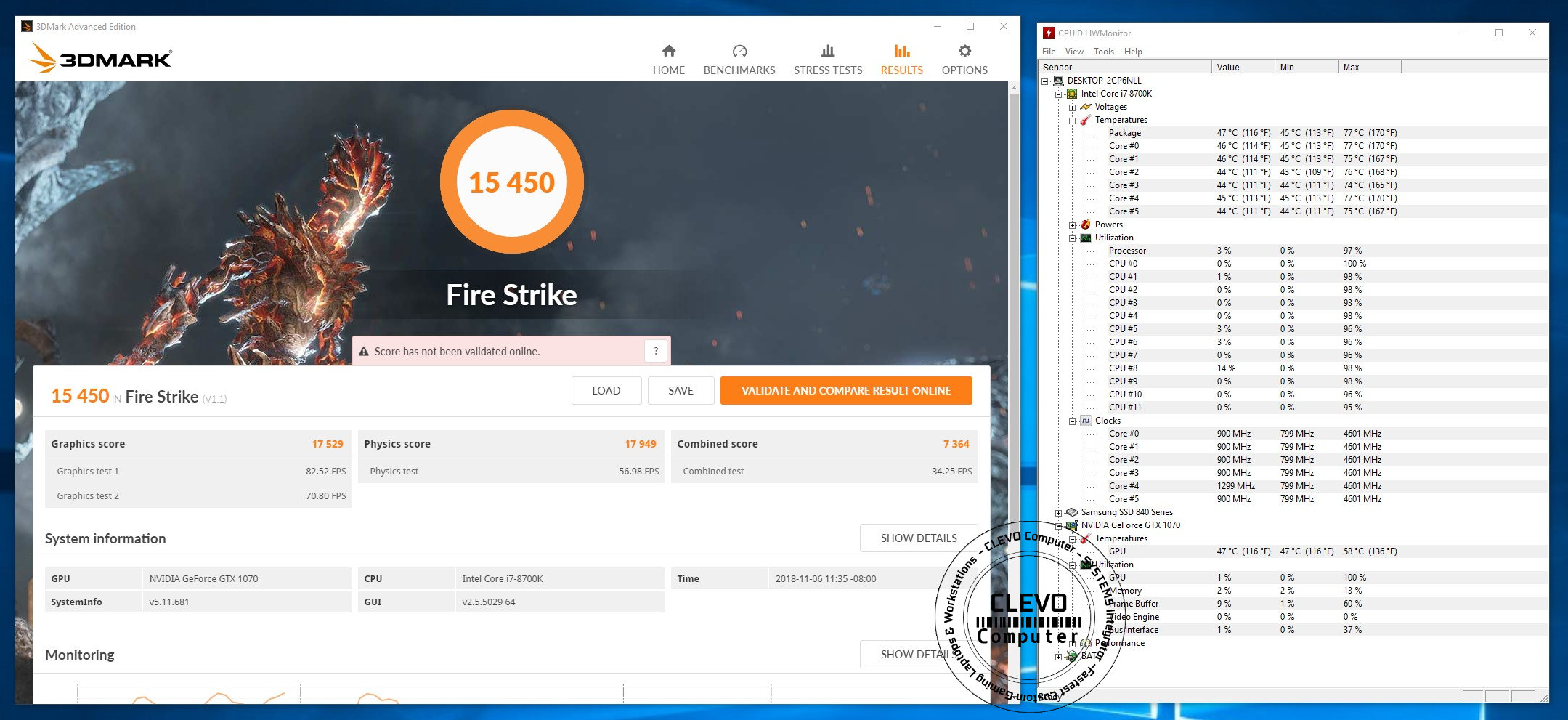Open OPTIONS gear icon in 3DMark
Screen dimensions: 1568x720
[964, 51]
